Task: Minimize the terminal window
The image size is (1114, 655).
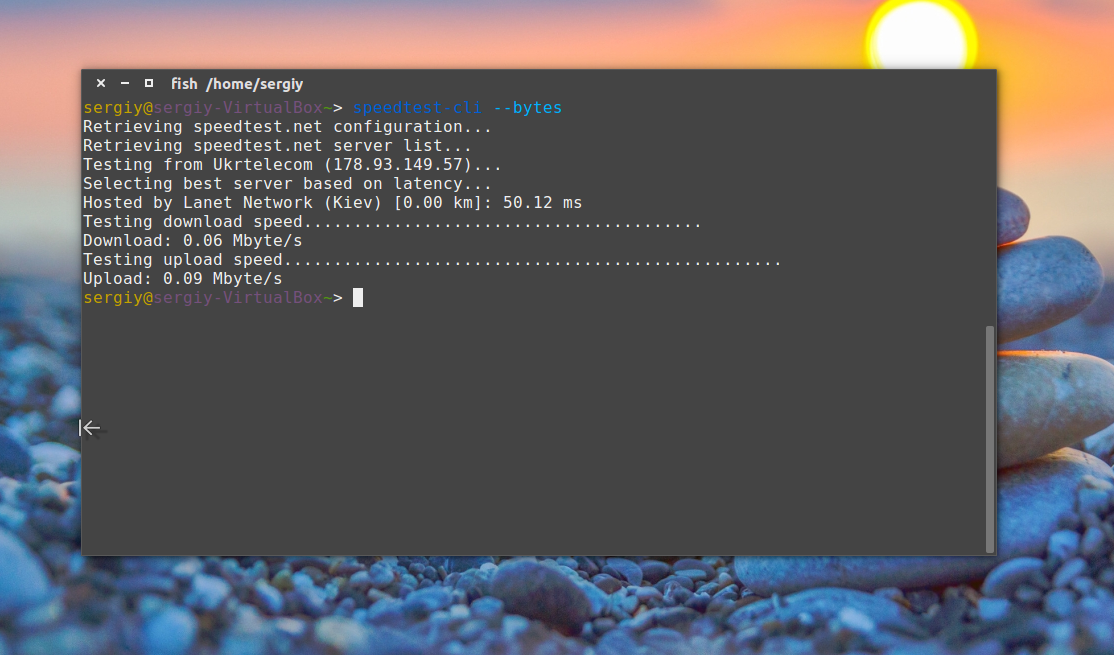Action: click(125, 84)
